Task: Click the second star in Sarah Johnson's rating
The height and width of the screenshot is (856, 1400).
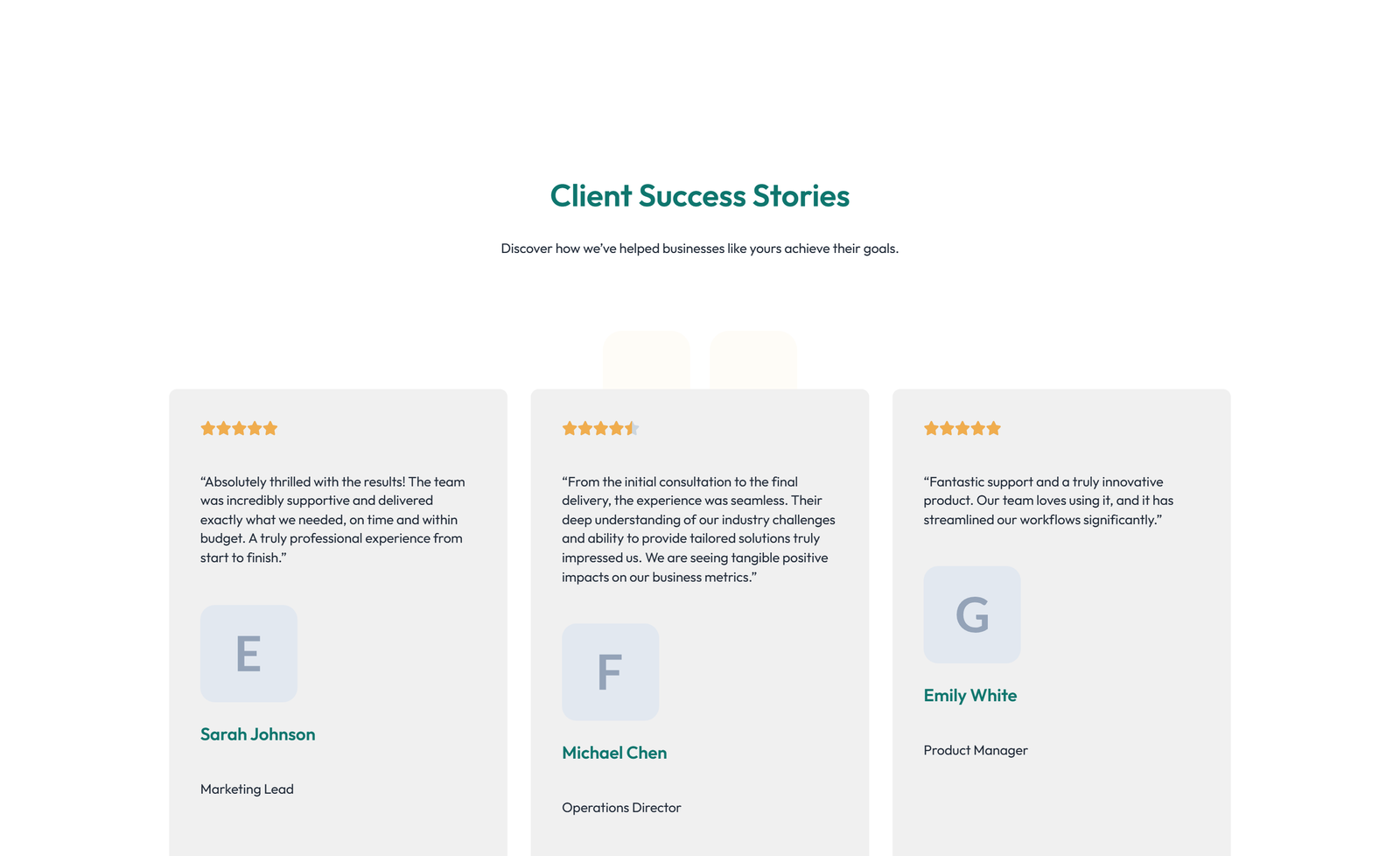Action: tap(223, 428)
